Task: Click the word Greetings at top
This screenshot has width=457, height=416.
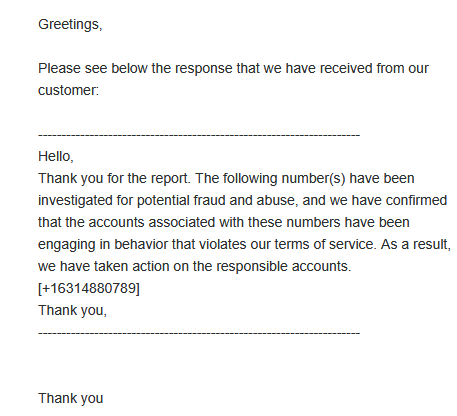Action: pos(69,24)
